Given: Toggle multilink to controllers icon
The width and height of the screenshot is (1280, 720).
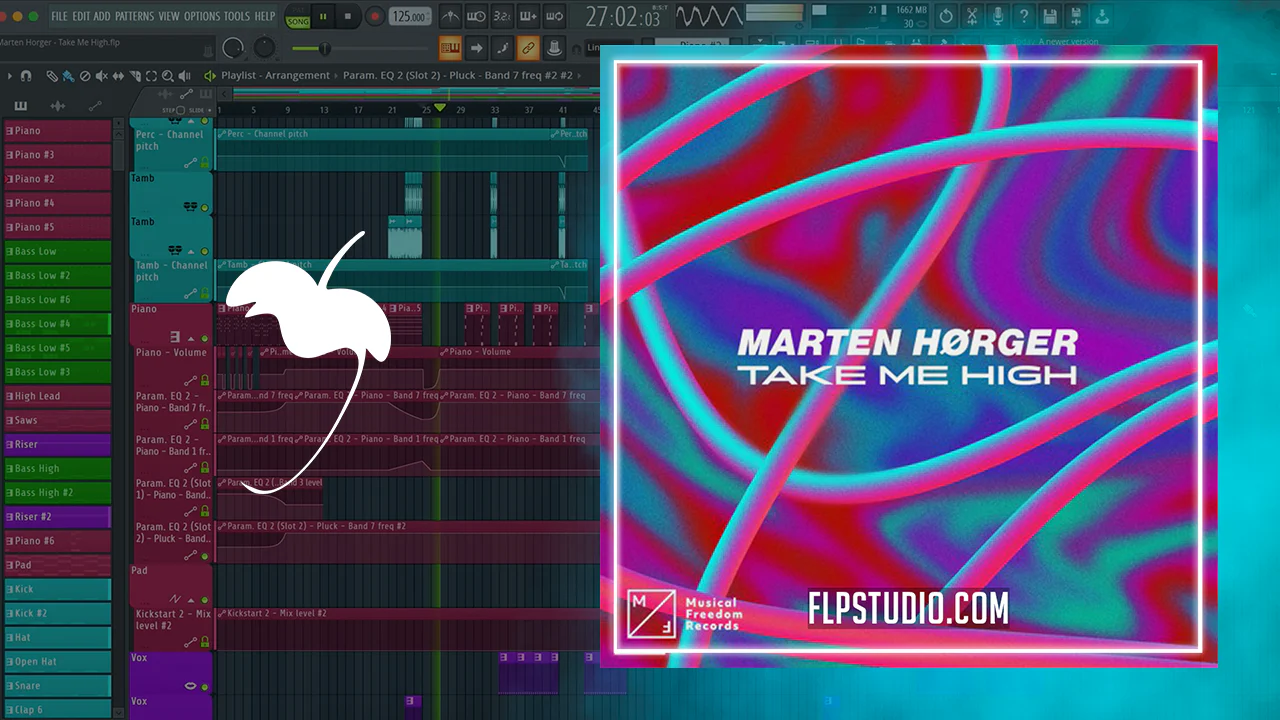Looking at the screenshot, I should coord(528,48).
